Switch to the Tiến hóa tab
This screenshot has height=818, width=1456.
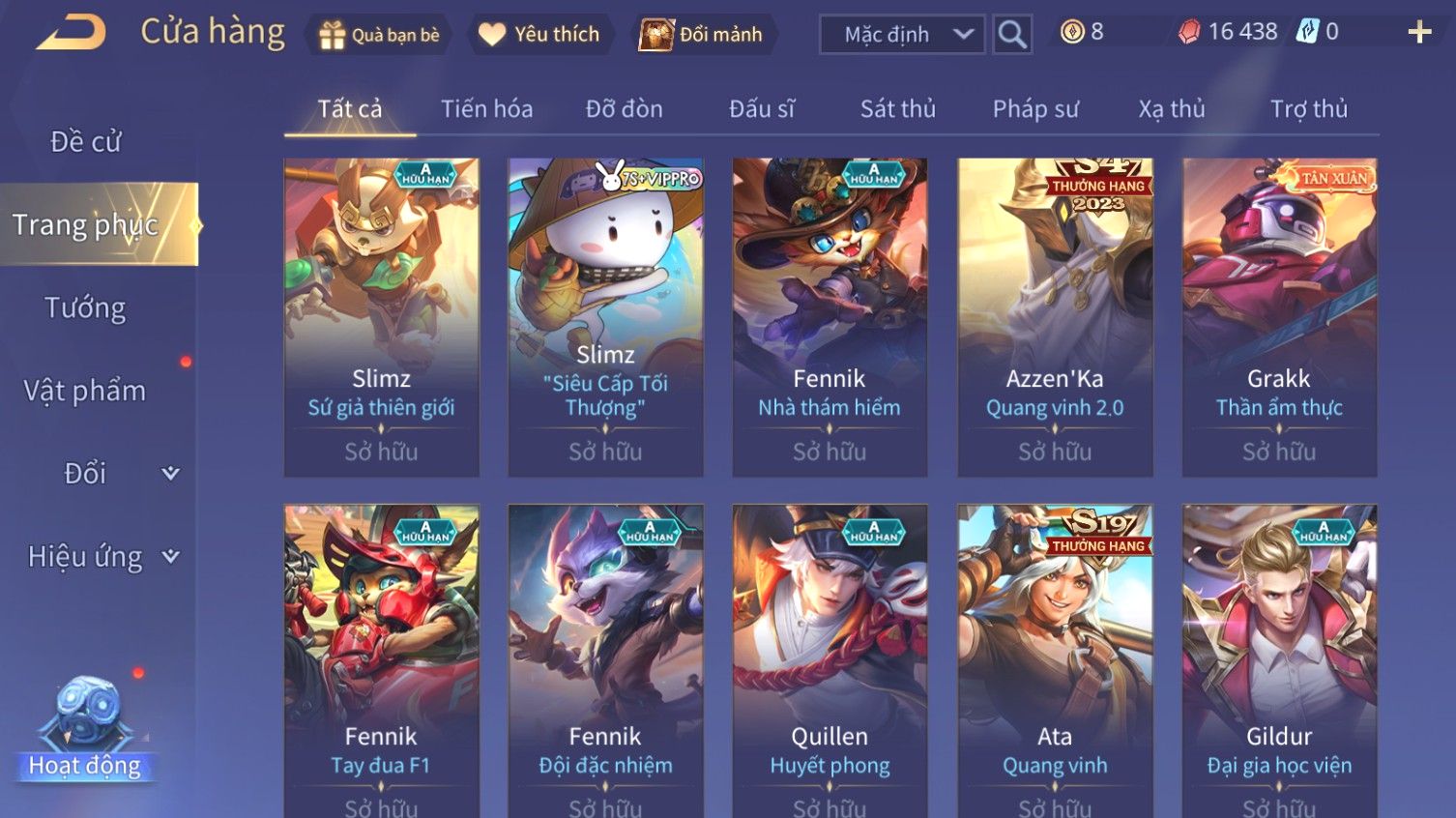487,108
